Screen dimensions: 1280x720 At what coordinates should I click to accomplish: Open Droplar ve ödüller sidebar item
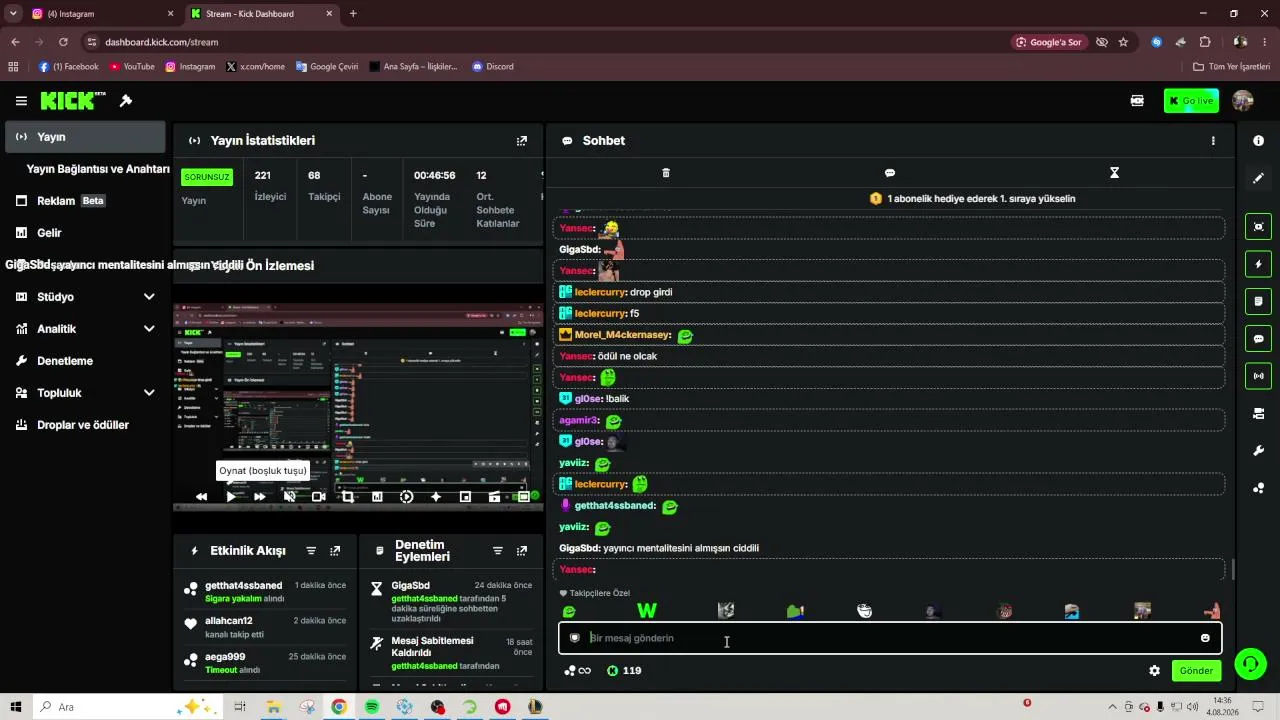[85, 425]
